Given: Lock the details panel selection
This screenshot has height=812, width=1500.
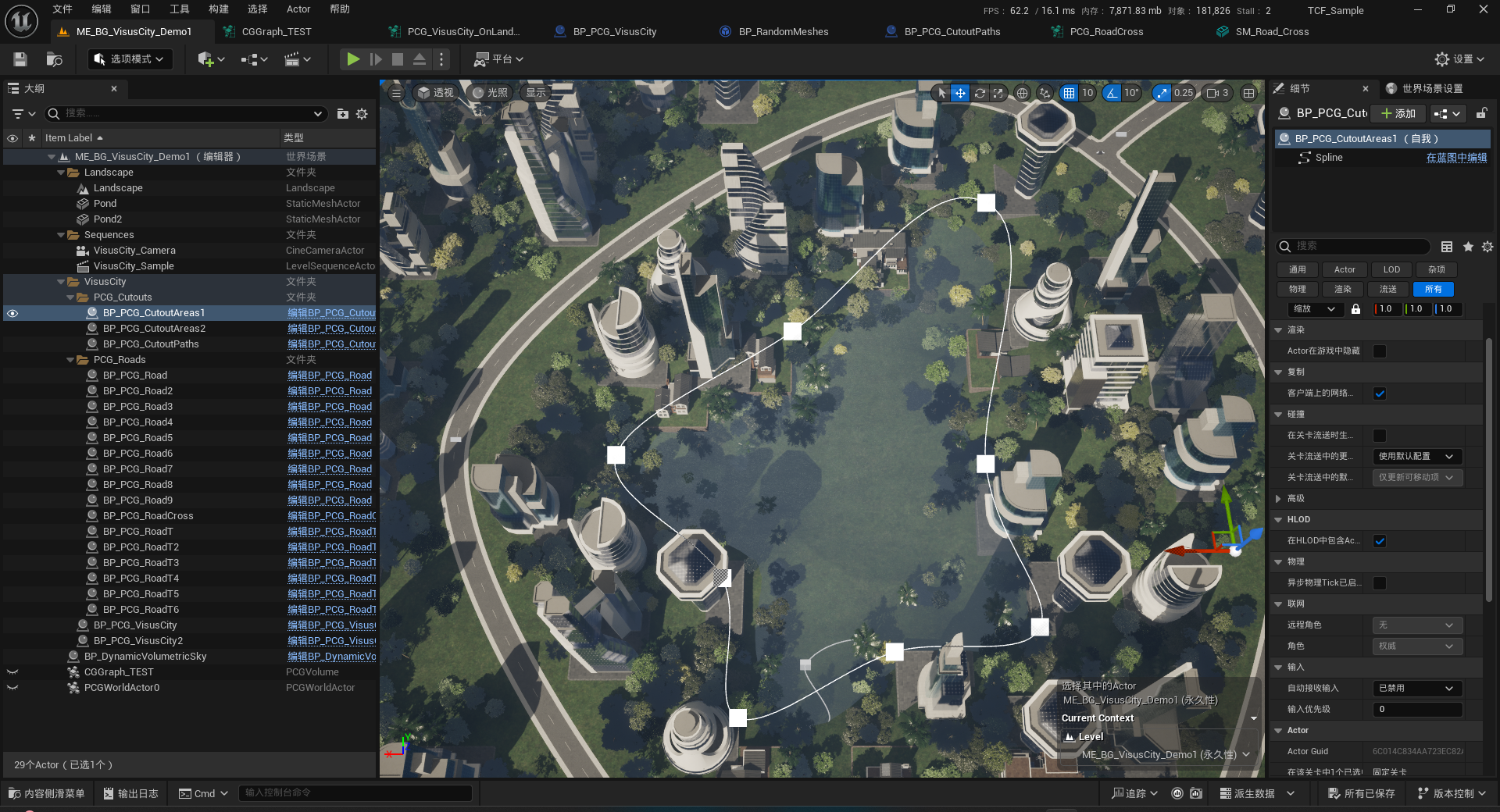Looking at the screenshot, I should tap(1481, 113).
